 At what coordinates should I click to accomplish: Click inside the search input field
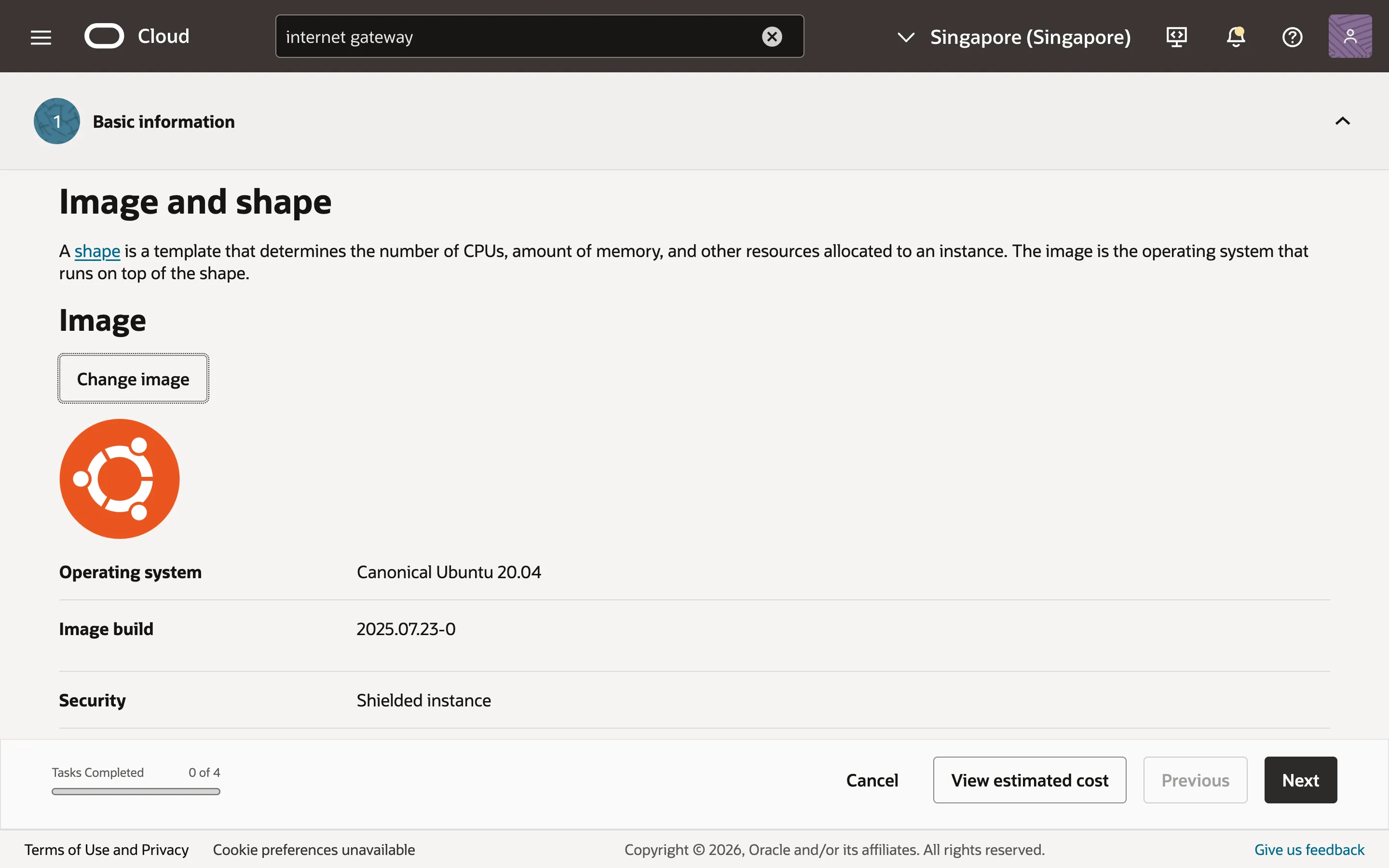click(x=517, y=36)
